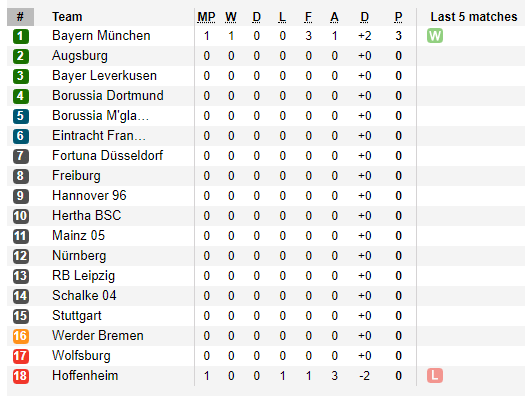Click the Last 5 matches header
The width and height of the screenshot is (525, 396).
[x=474, y=17]
